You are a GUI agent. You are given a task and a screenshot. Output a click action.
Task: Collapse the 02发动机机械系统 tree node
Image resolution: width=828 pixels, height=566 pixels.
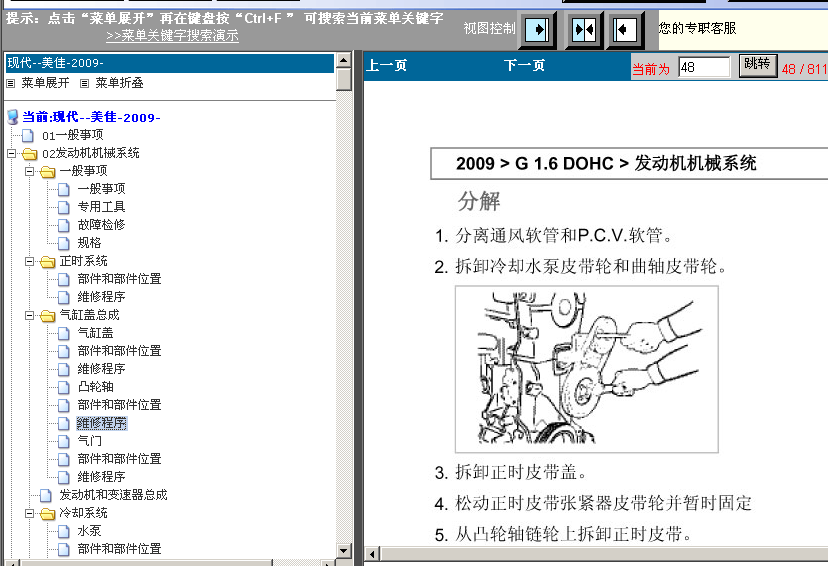click(x=12, y=154)
